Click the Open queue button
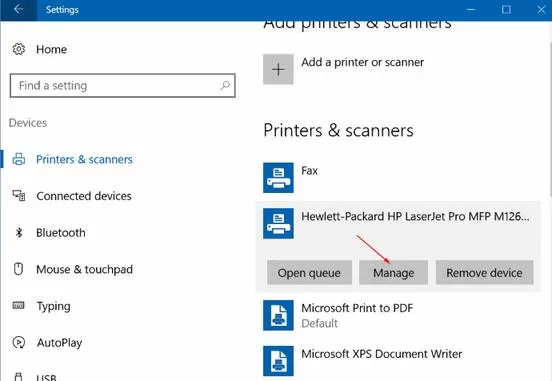Image resolution: width=552 pixels, height=381 pixels. pos(309,273)
